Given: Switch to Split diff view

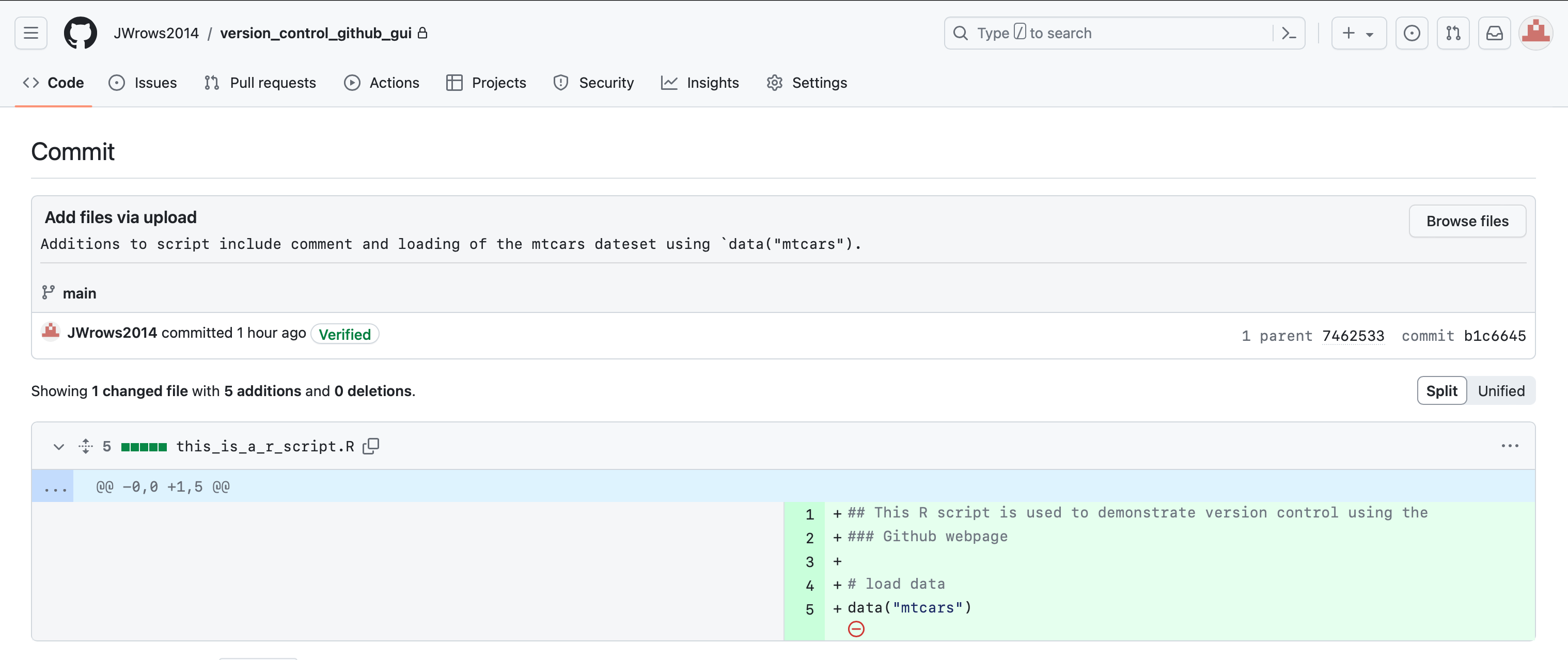Looking at the screenshot, I should pyautogui.click(x=1441, y=391).
